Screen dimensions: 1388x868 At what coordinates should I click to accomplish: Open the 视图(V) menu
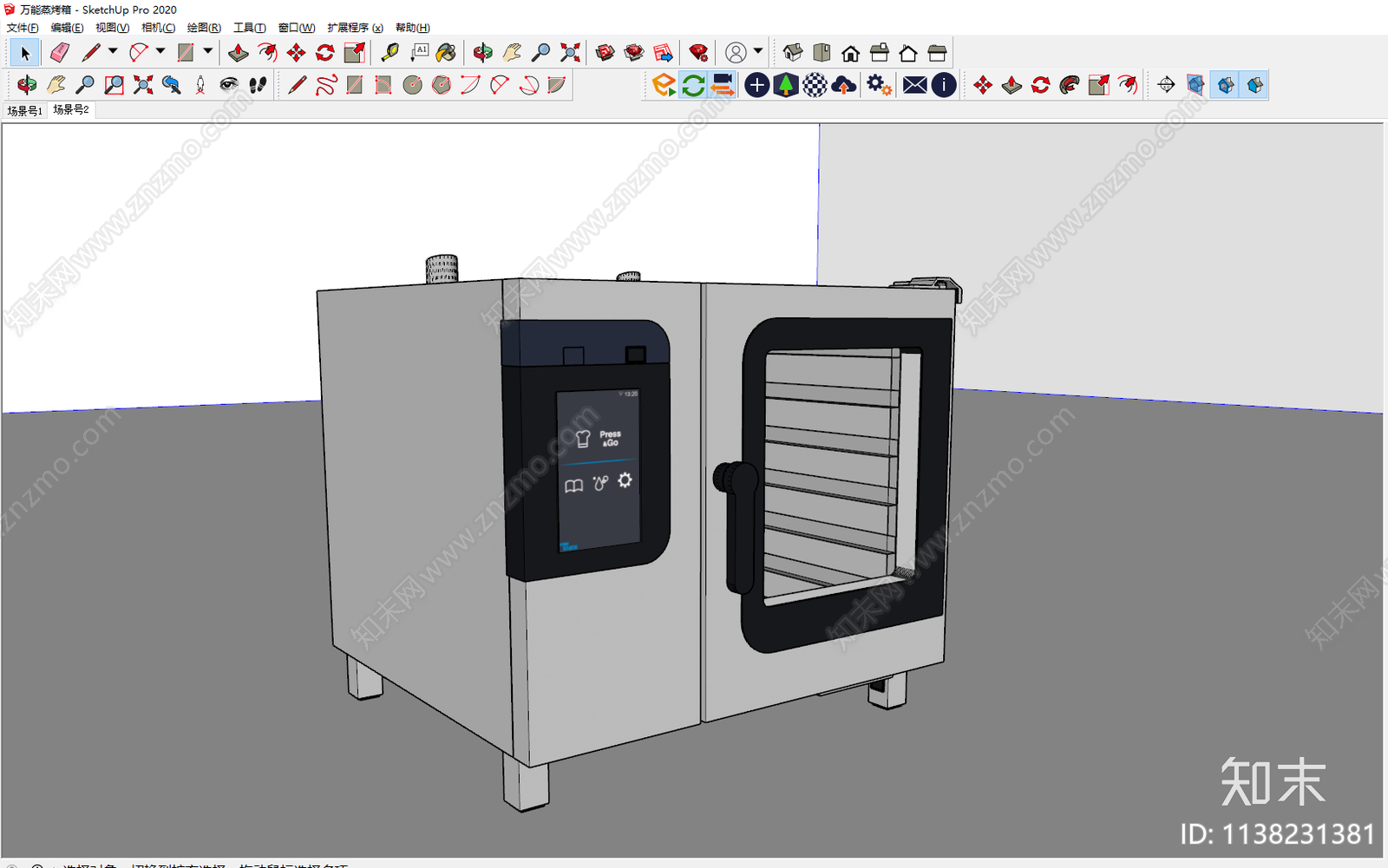pos(113,28)
